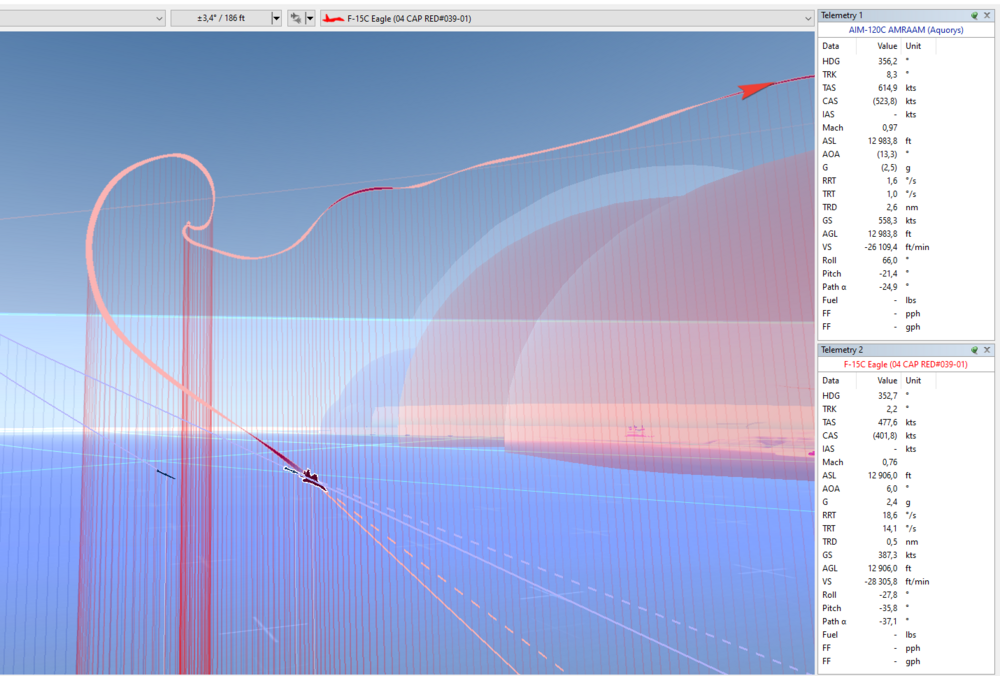Select ASL value 12 983,8 in Telemetry 1
The height and width of the screenshot is (676, 1000).
(x=883, y=141)
